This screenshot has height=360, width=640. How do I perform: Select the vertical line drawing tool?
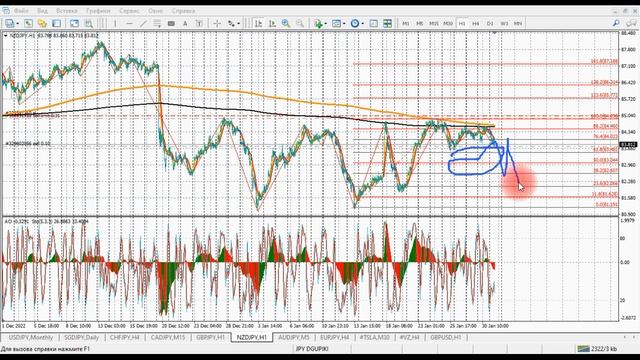tap(115, 24)
